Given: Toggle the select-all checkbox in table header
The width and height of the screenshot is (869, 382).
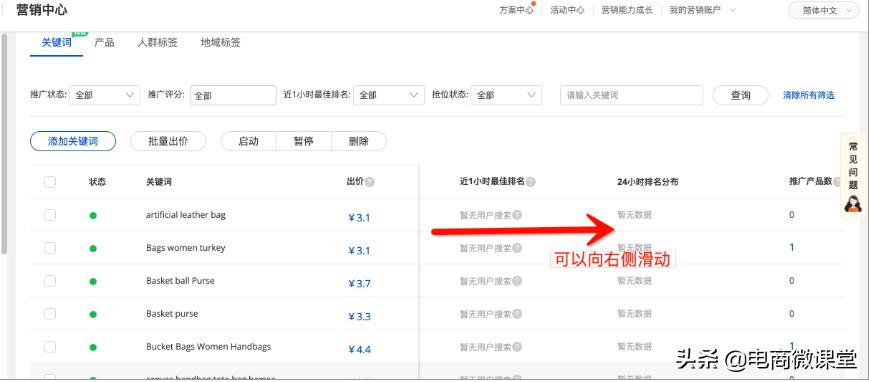Looking at the screenshot, I should [x=50, y=182].
